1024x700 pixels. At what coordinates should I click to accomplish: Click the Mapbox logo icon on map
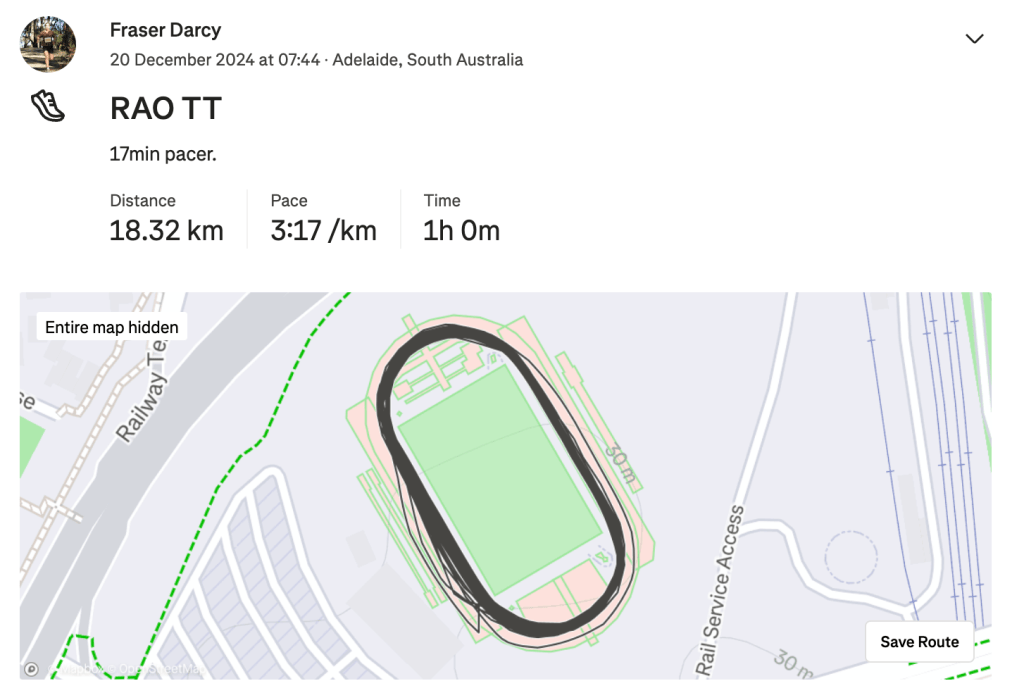point(32,669)
